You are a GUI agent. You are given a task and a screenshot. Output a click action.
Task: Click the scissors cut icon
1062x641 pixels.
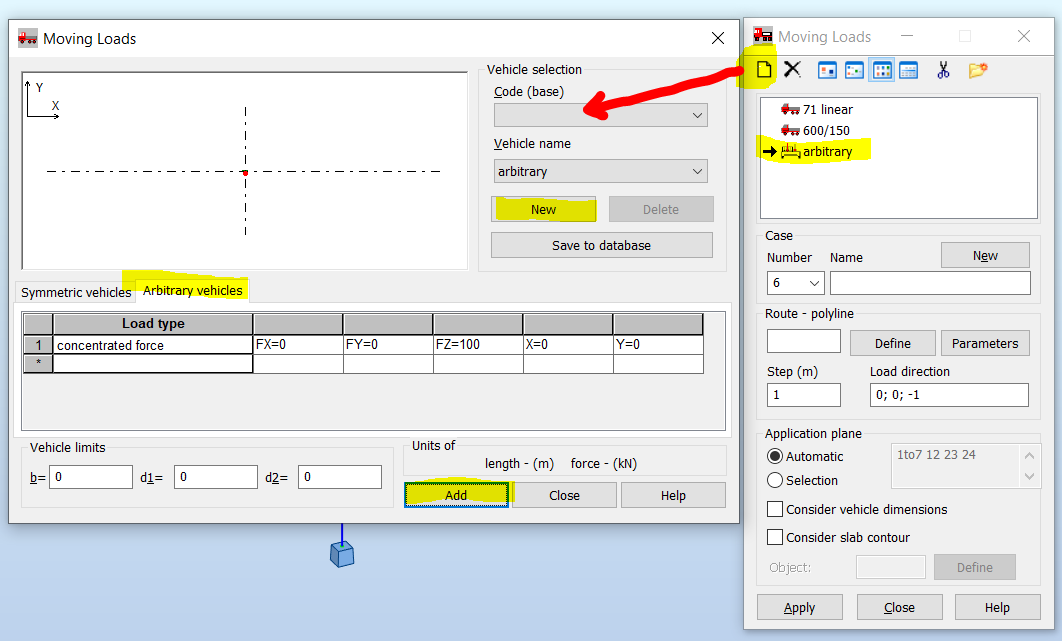942,69
